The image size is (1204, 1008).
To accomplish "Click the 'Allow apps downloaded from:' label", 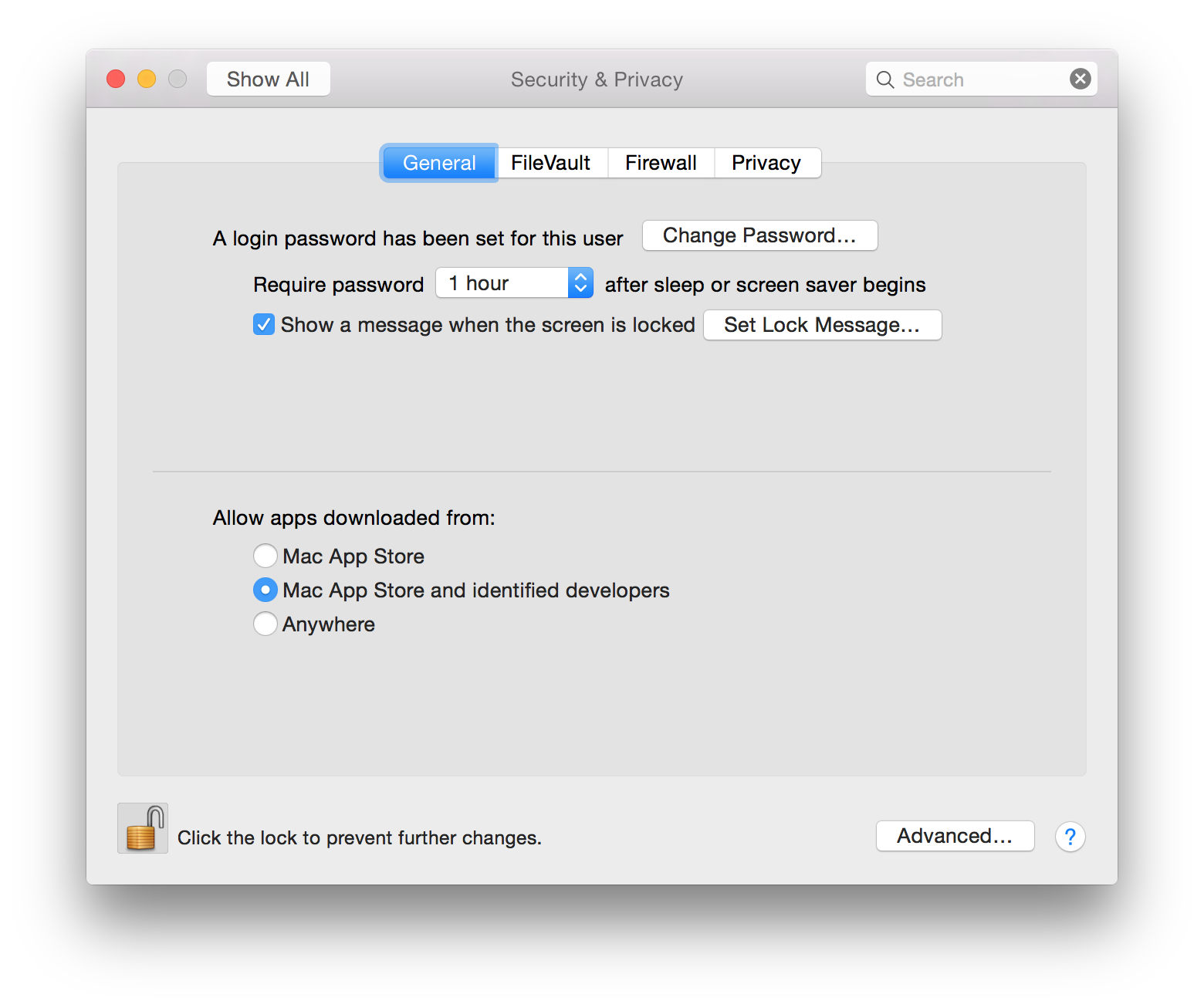I will coord(354,518).
